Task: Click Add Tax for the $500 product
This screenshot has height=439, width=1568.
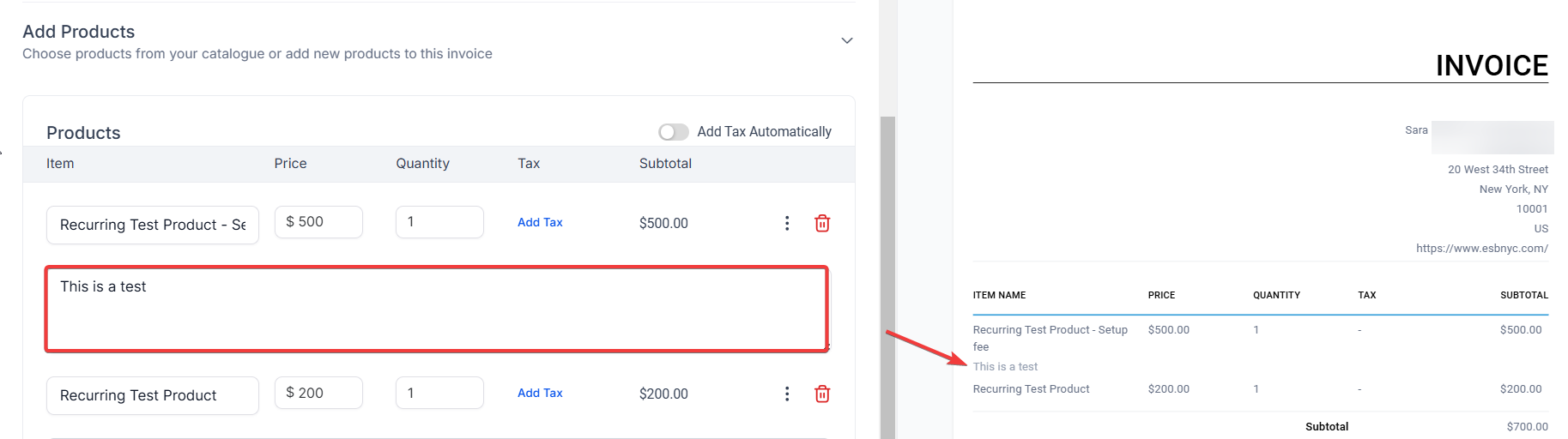Action: coord(540,222)
